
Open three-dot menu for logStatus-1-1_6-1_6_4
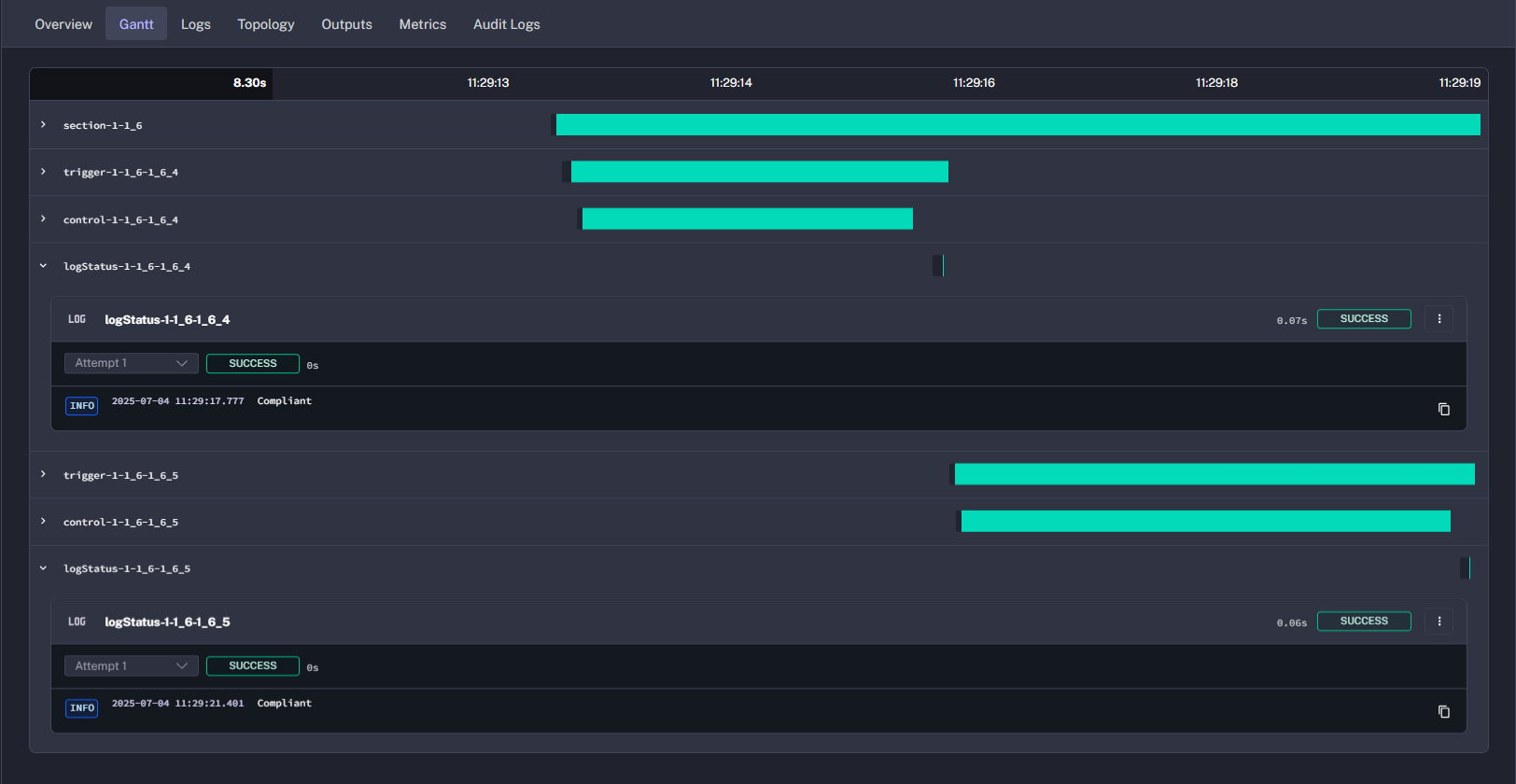tap(1439, 319)
